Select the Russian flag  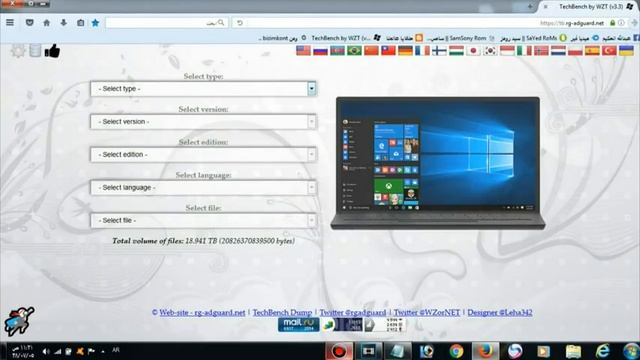click(x=320, y=51)
